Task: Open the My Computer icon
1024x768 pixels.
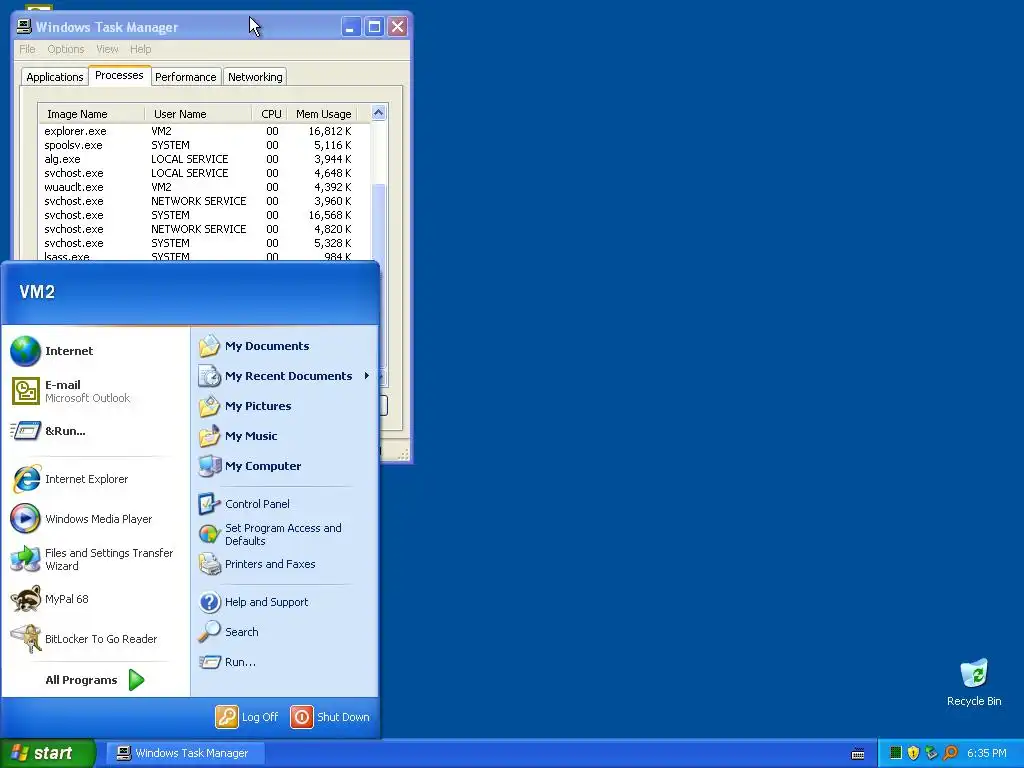Action: coord(210,466)
